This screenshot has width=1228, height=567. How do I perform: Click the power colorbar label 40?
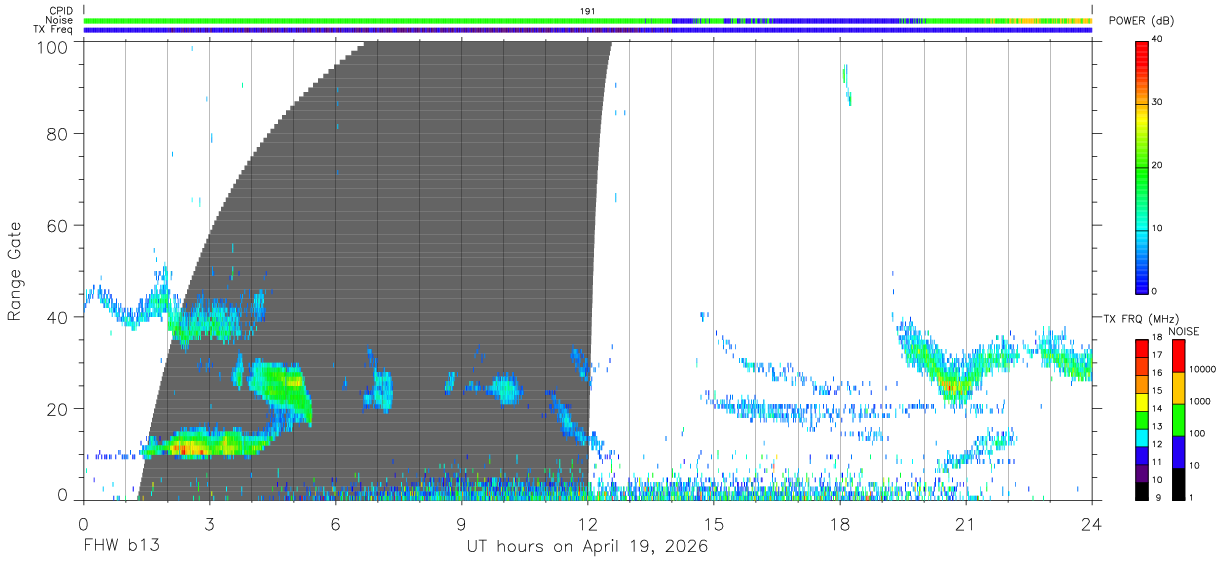pyautogui.click(x=1158, y=40)
